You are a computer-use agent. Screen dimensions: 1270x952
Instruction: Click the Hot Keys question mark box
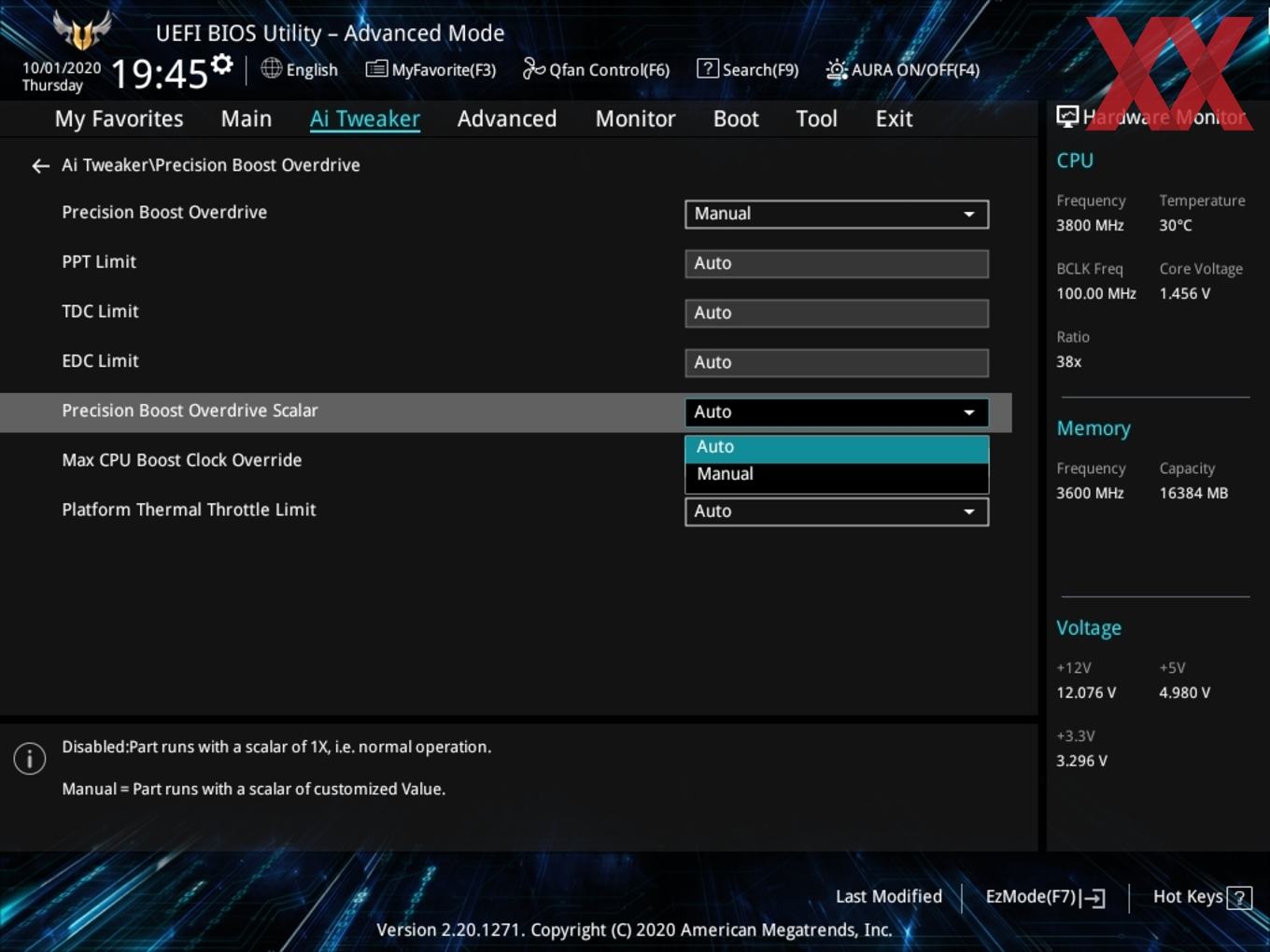pos(1239,898)
